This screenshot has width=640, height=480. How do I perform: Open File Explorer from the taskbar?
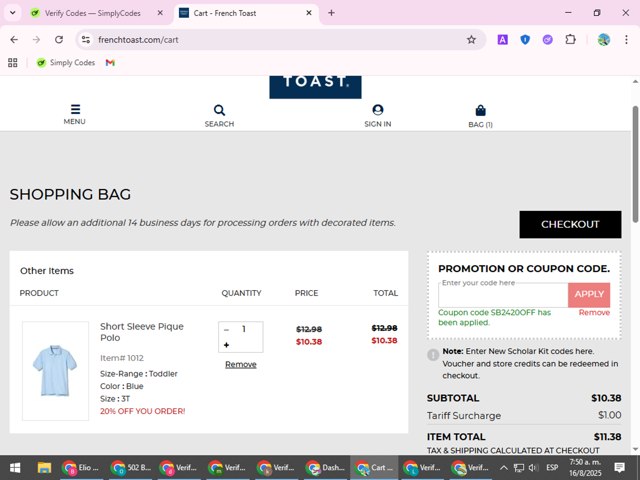44,468
